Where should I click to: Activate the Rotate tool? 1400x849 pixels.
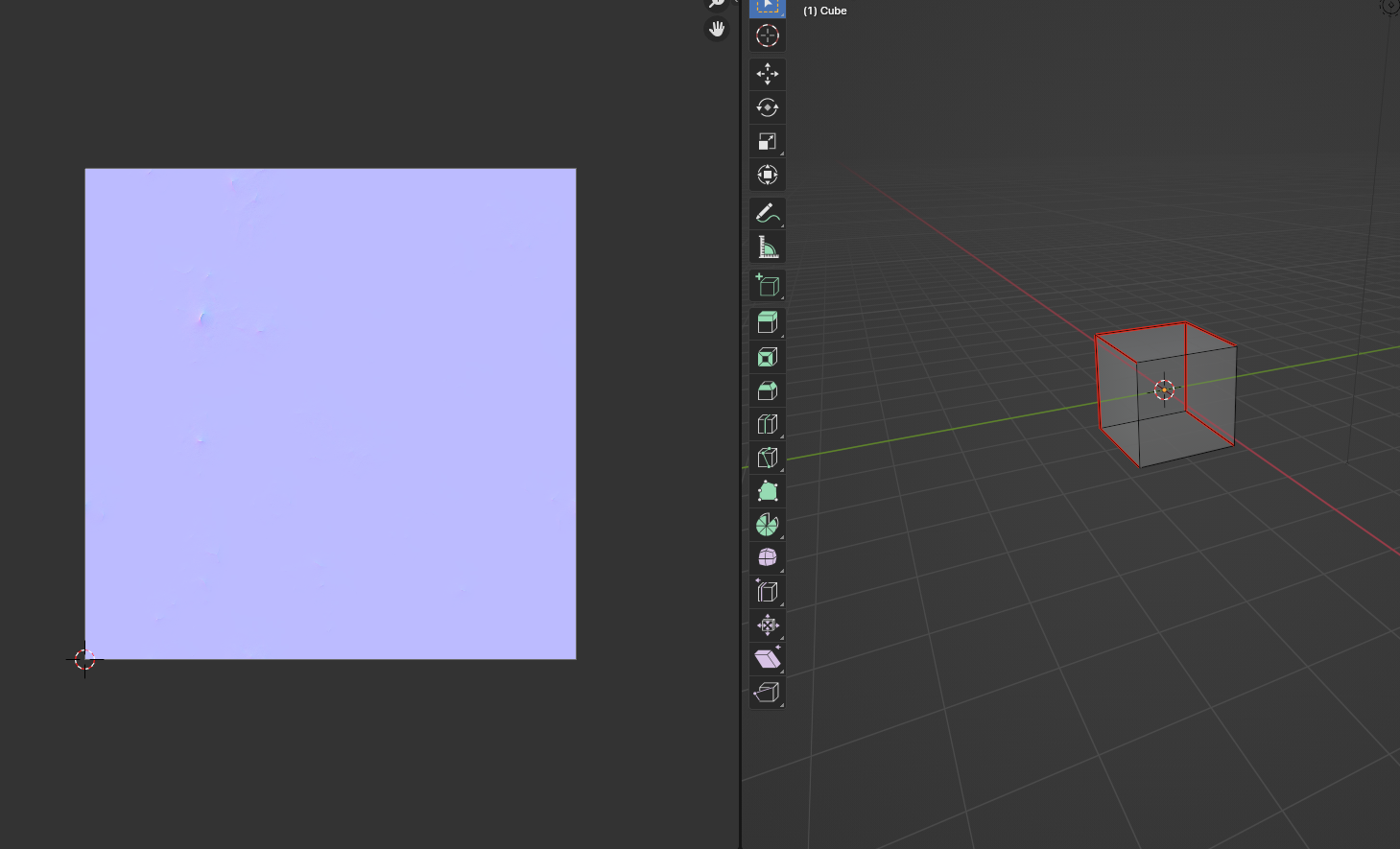coord(767,107)
